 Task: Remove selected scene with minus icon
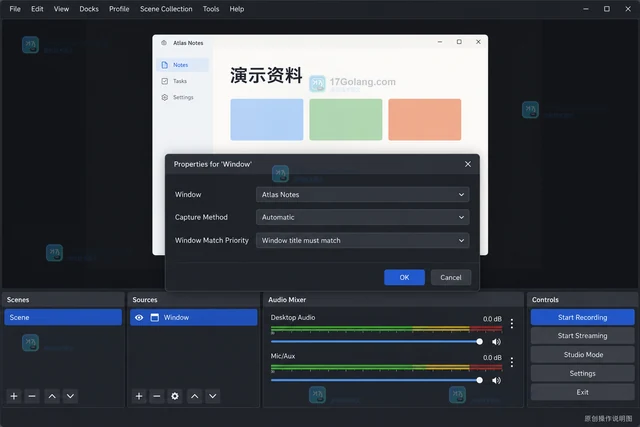[32, 396]
